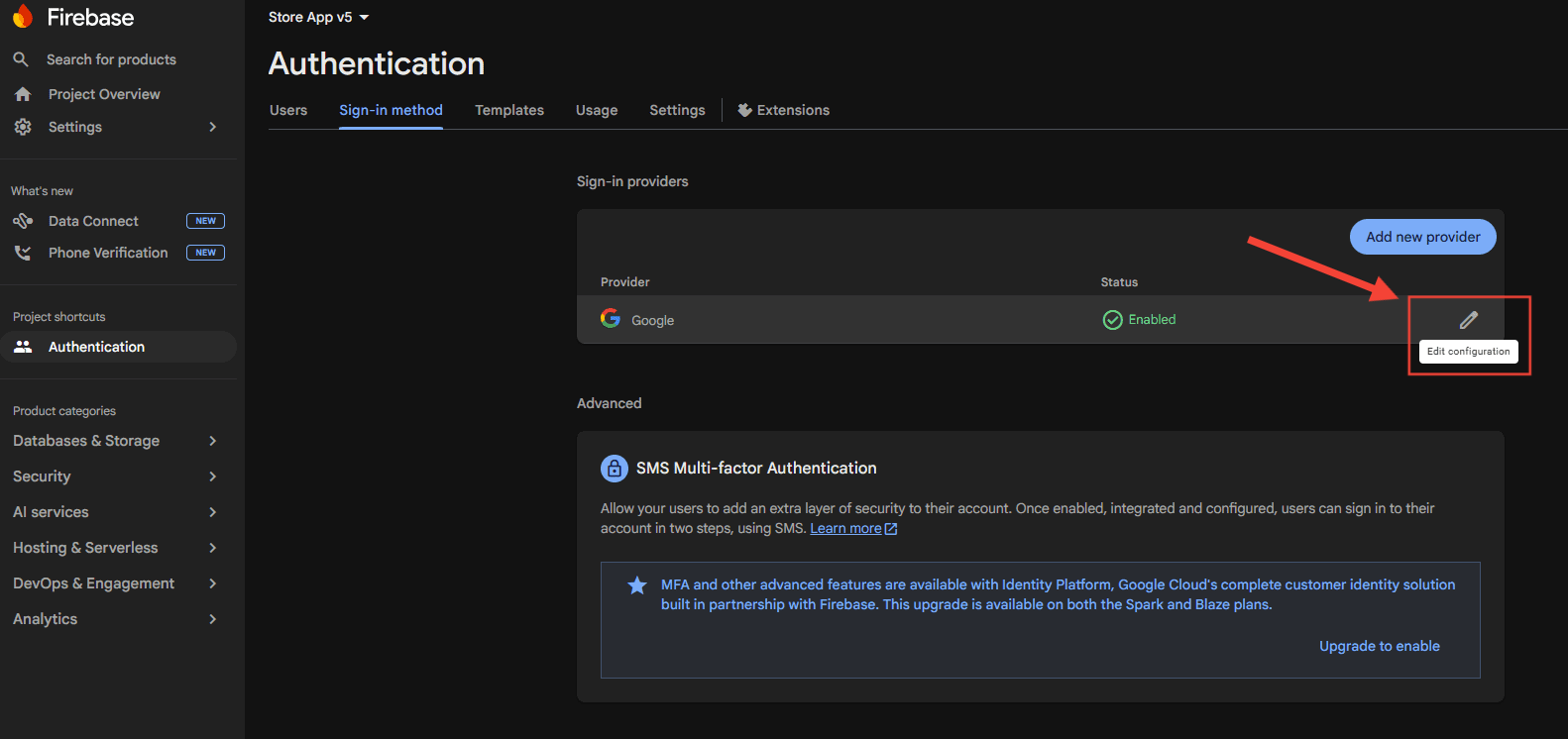Click the NEW badge beside Data Connect
This screenshot has height=739, width=1568.
[205, 221]
